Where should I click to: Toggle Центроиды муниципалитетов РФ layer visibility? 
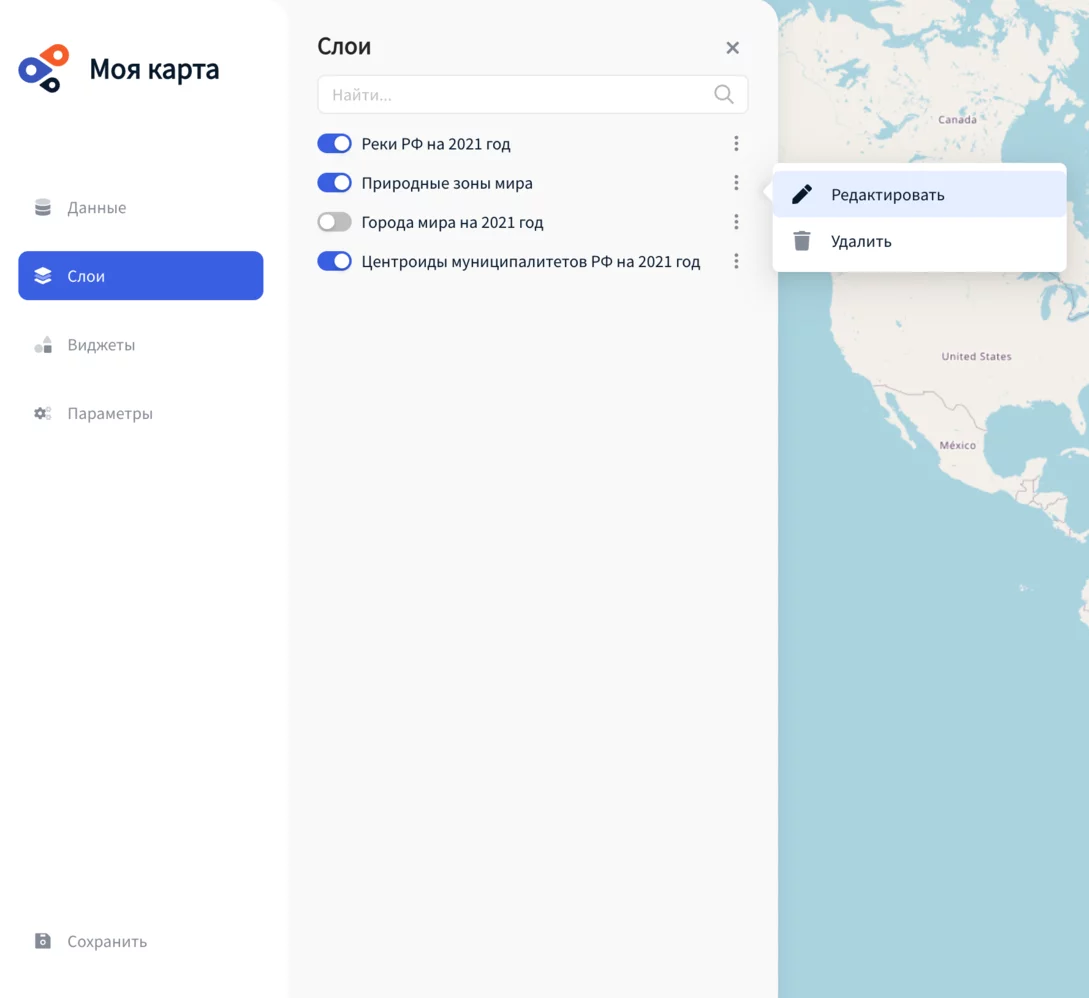pyautogui.click(x=334, y=261)
